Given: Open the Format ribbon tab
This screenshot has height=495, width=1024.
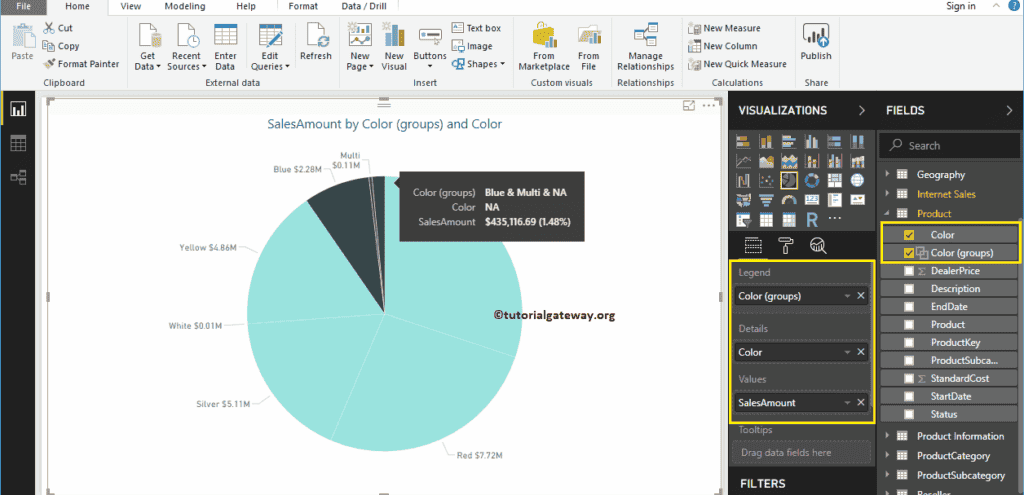Looking at the screenshot, I should 303,7.
